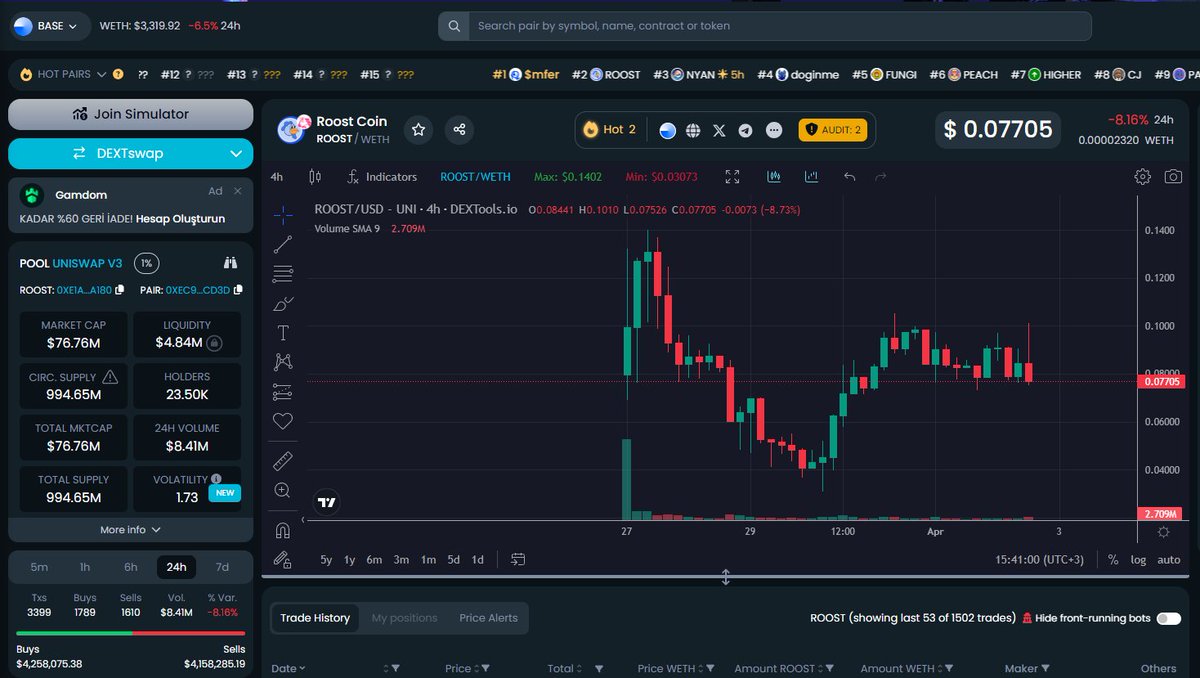This screenshot has width=1200, height=678.
Task: Open the token's X (Twitter) profile
Action: tap(719, 130)
